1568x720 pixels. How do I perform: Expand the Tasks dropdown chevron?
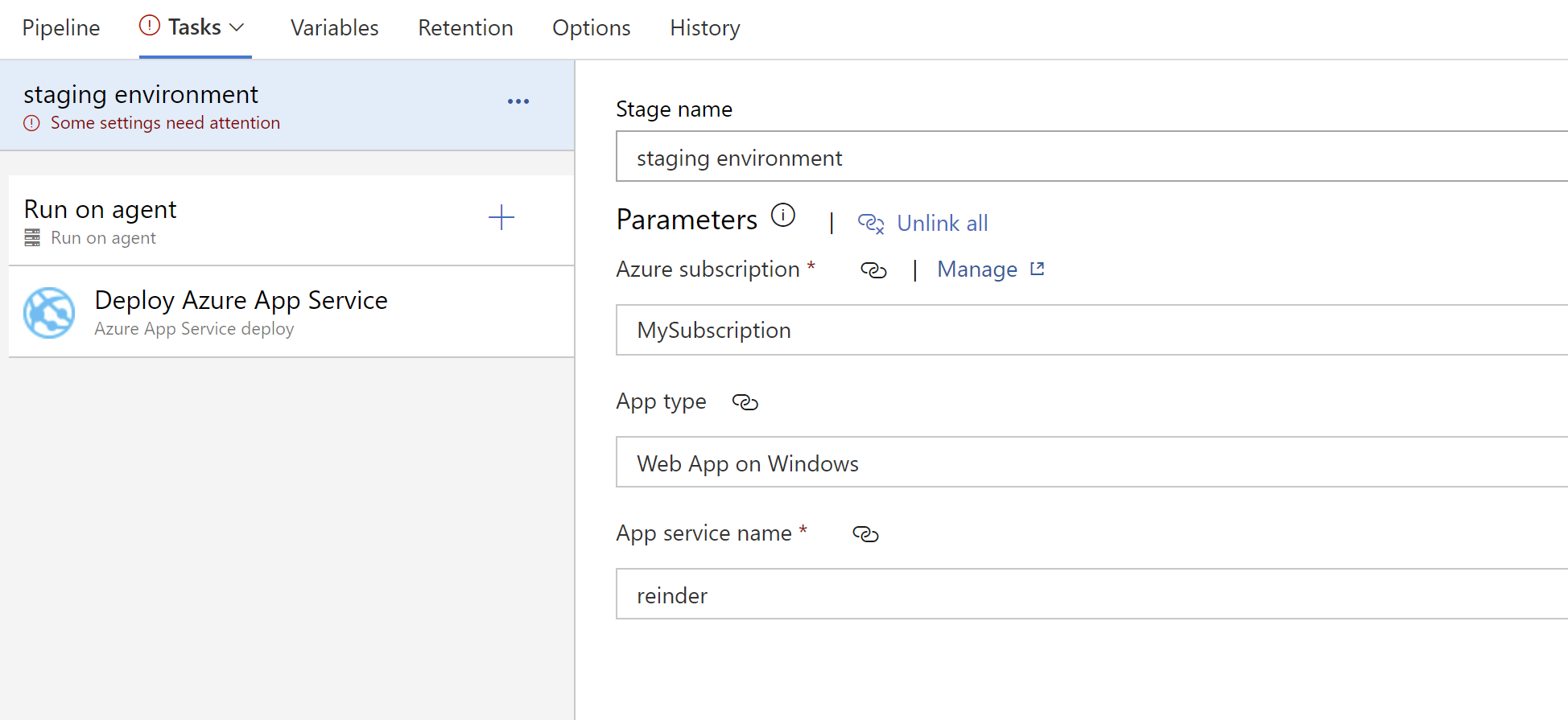click(x=237, y=27)
